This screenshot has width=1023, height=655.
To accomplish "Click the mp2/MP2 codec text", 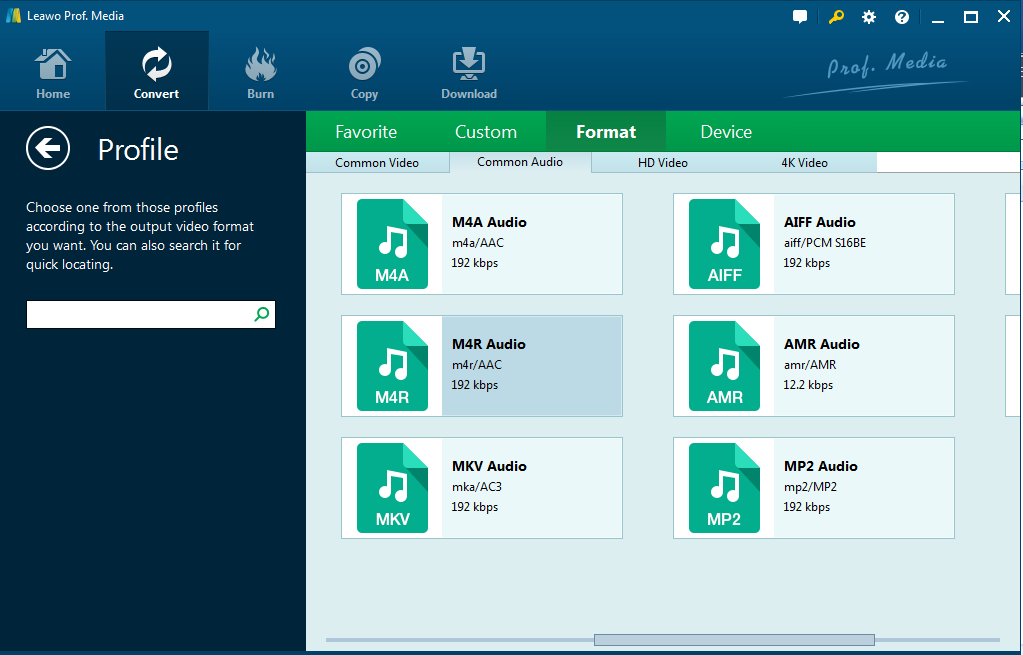I will tap(810, 487).
